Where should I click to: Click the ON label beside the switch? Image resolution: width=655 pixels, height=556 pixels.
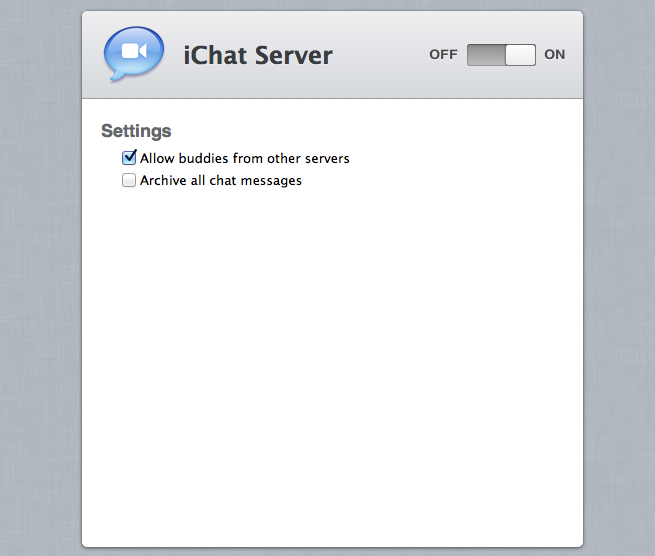pos(554,55)
